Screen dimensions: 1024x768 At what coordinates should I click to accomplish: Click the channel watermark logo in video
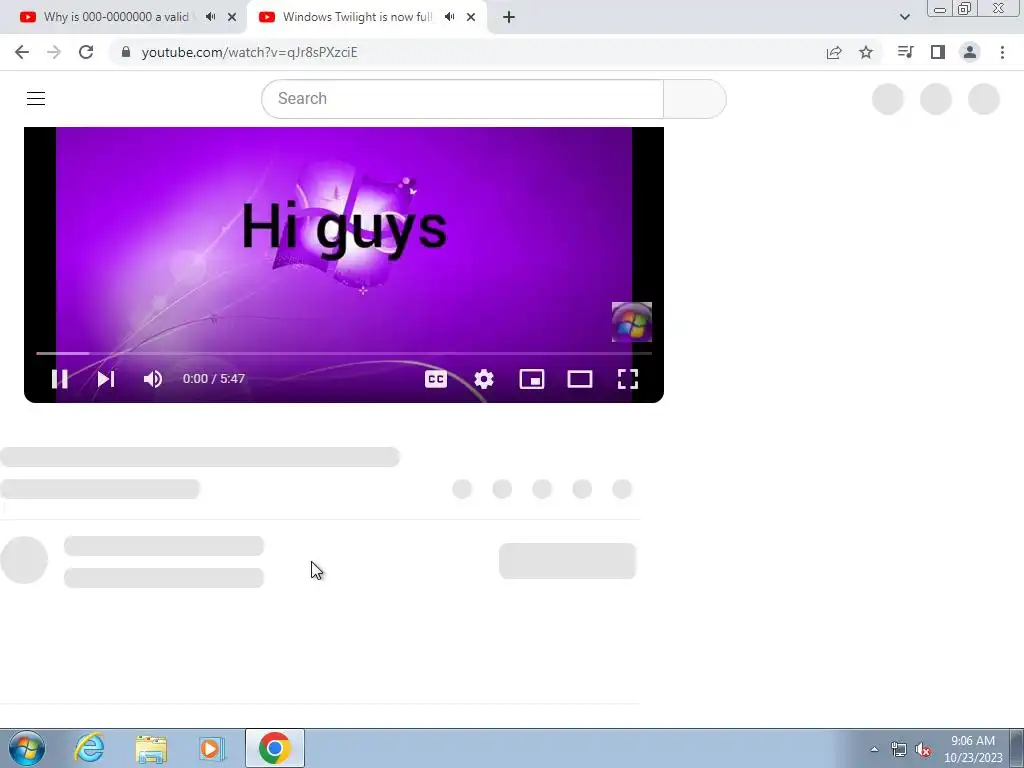(632, 322)
